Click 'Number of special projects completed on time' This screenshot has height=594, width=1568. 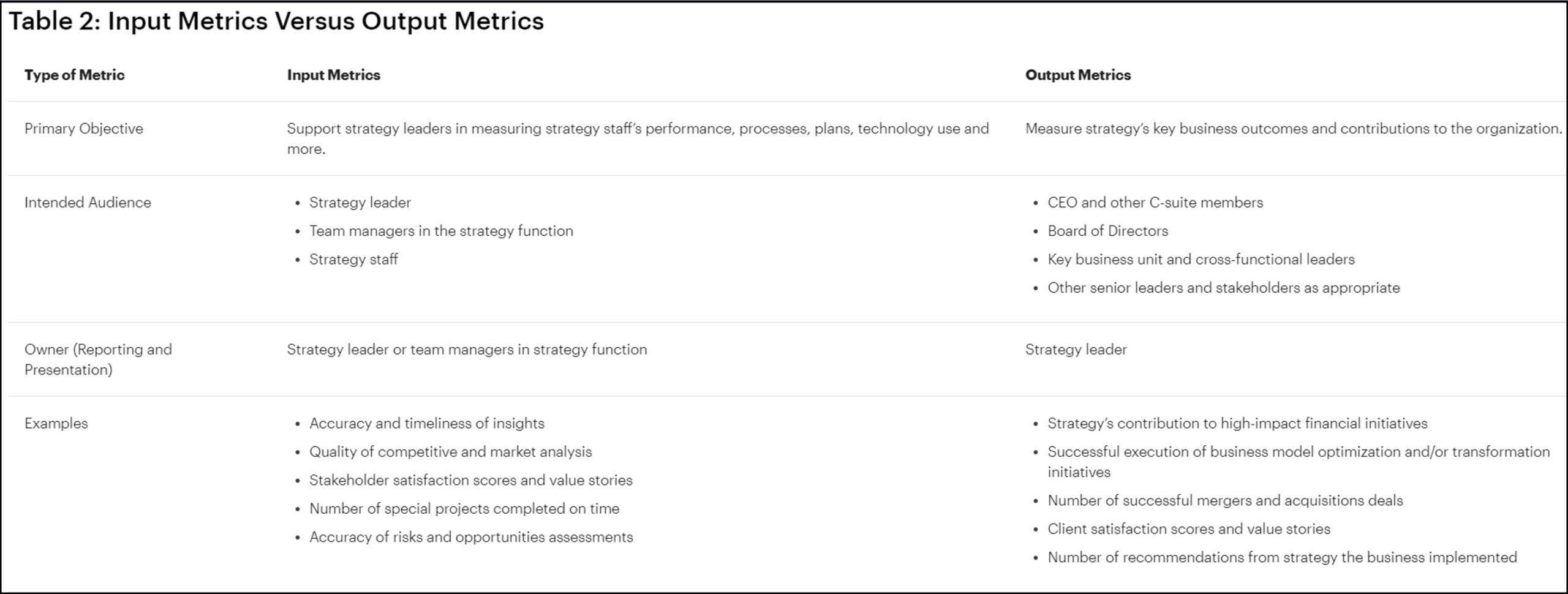point(464,508)
